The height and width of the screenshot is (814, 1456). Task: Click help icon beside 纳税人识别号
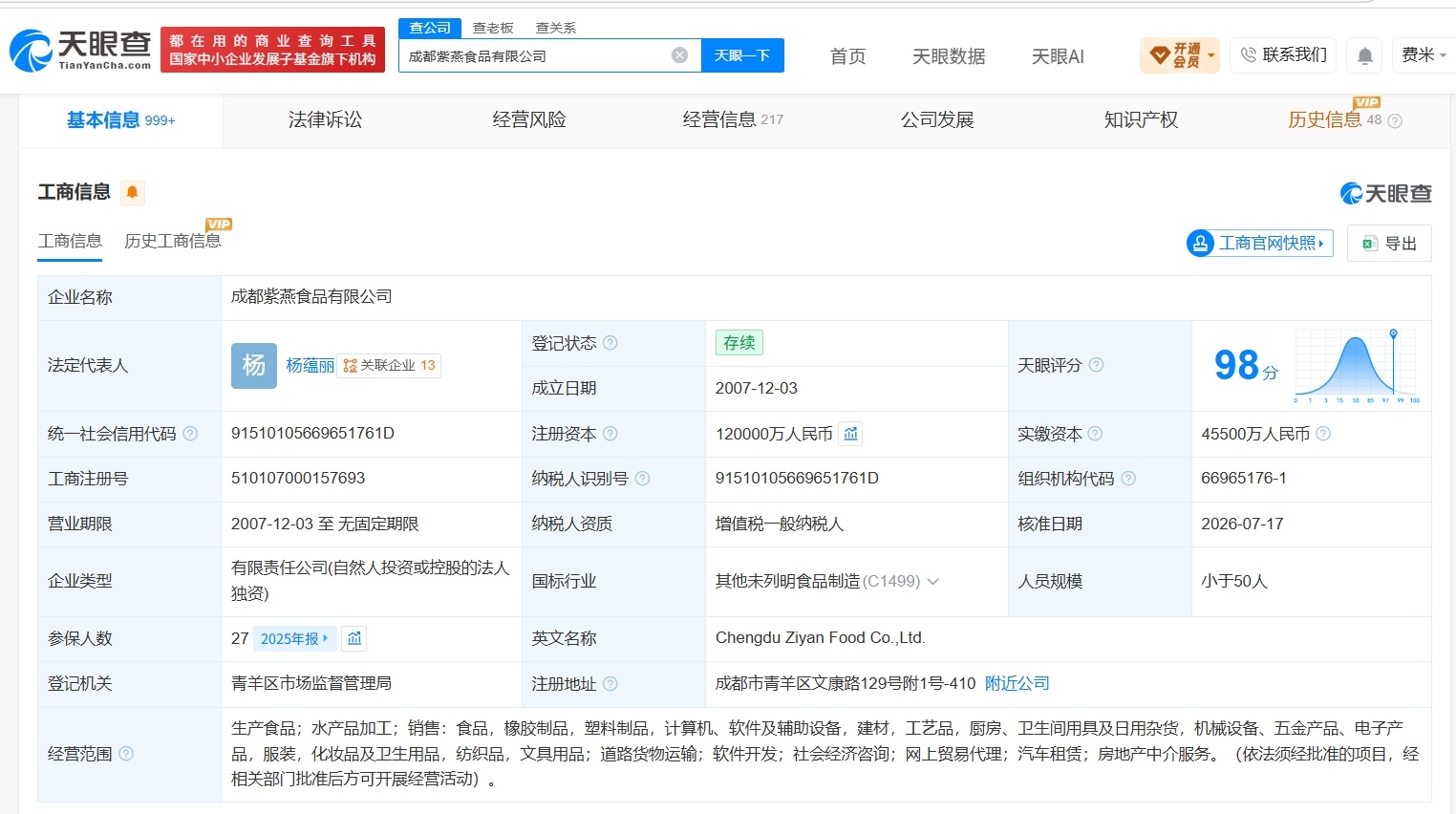tap(642, 479)
